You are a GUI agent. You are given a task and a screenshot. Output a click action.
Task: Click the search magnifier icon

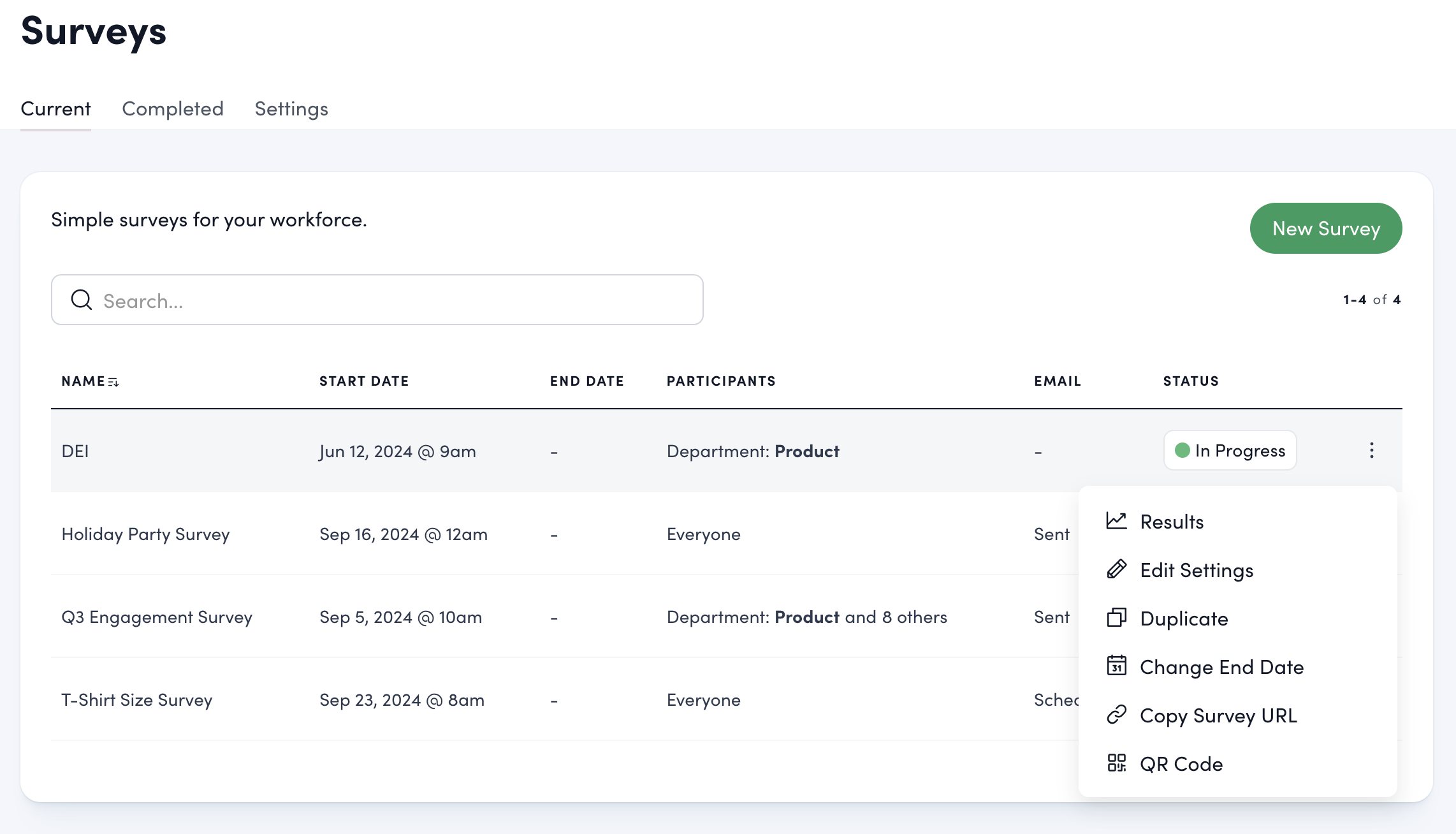82,300
